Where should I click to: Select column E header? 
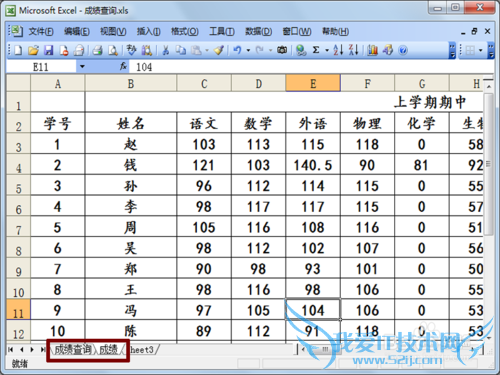tap(313, 83)
